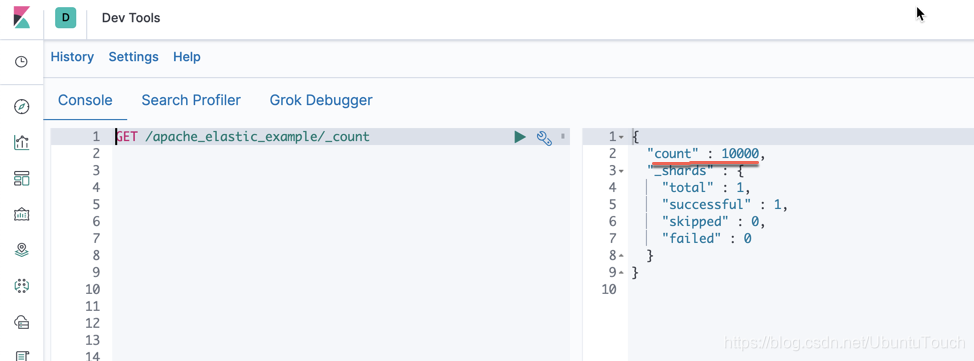
Task: Toggle fold marker on response line 8
Action: tap(621, 255)
